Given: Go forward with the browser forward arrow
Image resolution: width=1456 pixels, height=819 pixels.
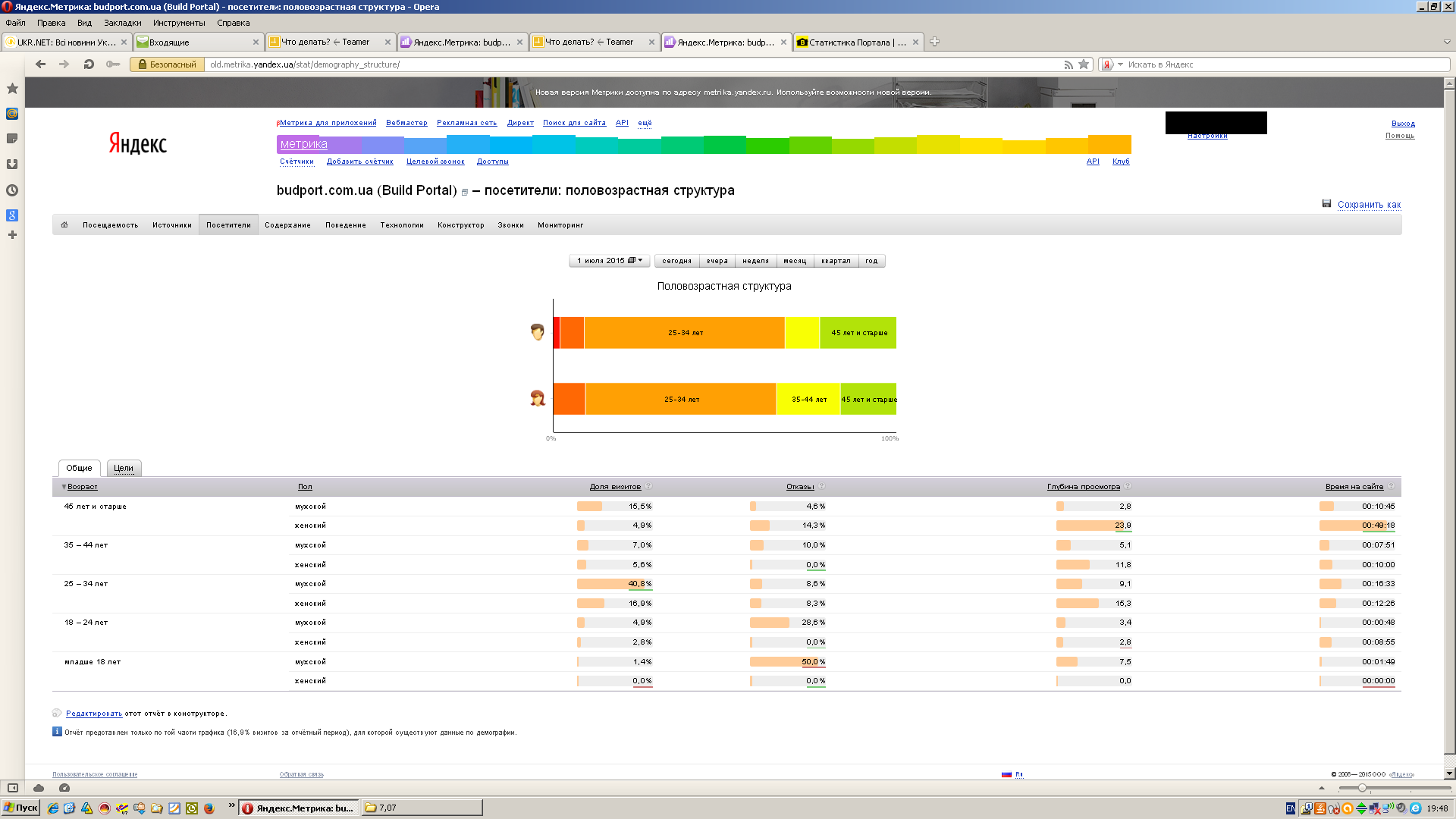Looking at the screenshot, I should (x=64, y=64).
